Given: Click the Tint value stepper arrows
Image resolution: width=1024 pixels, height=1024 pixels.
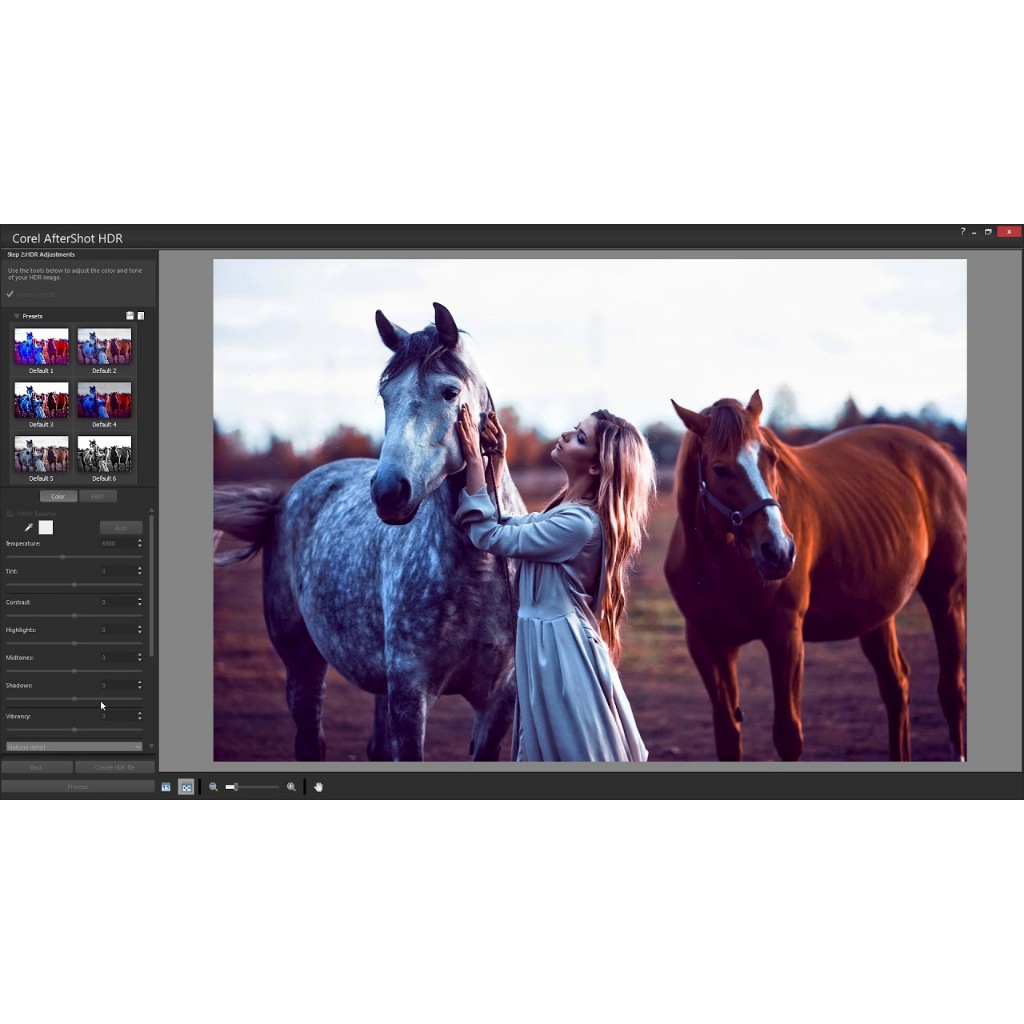Looking at the screenshot, I should tap(140, 571).
